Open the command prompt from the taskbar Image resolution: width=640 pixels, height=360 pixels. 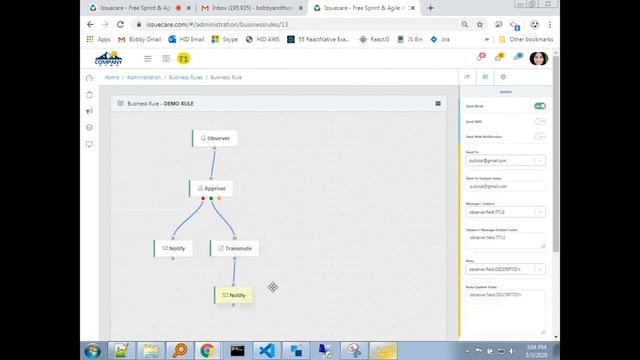(x=237, y=351)
